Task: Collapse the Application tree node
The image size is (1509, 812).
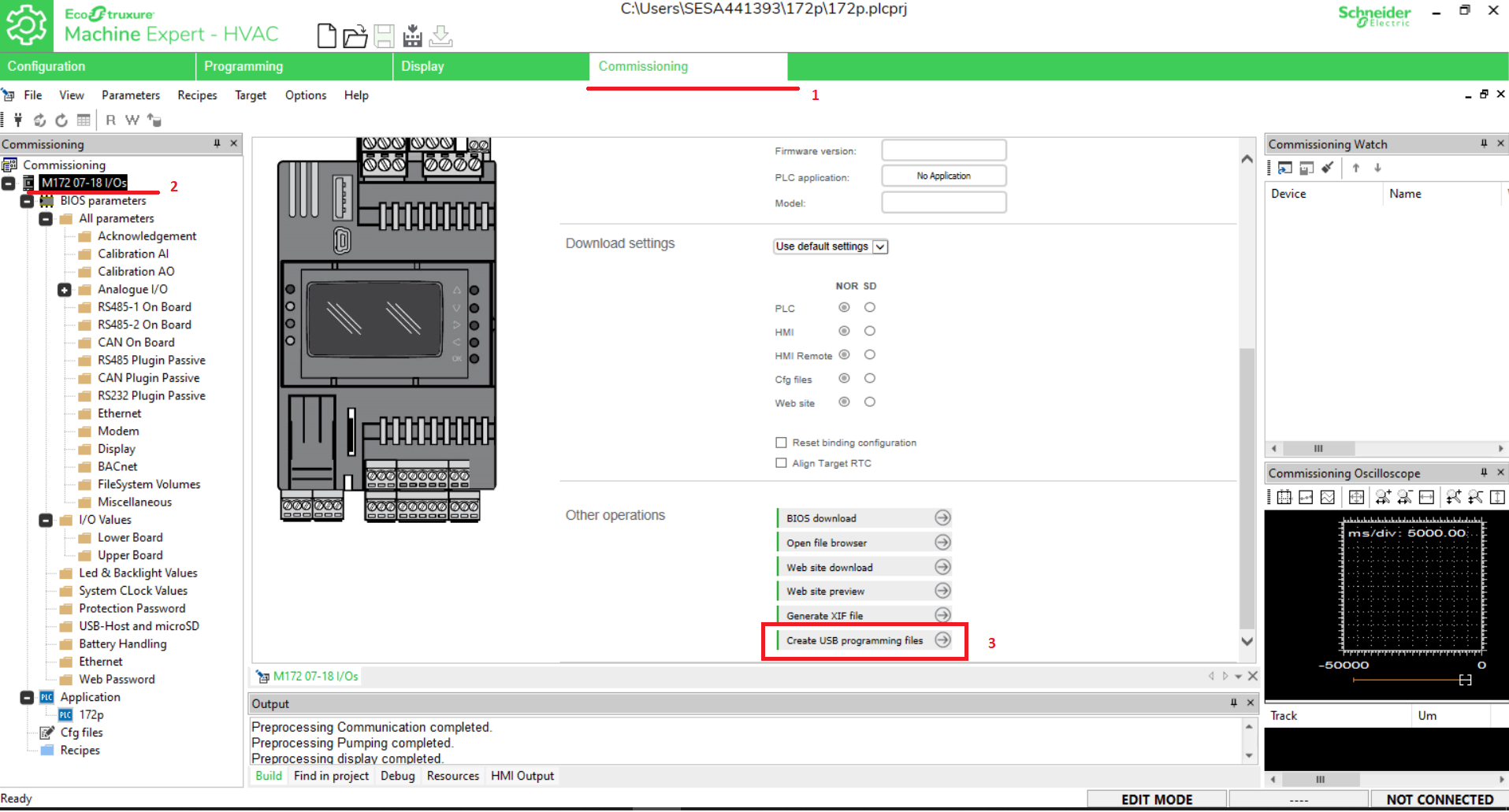Action: pyautogui.click(x=27, y=697)
